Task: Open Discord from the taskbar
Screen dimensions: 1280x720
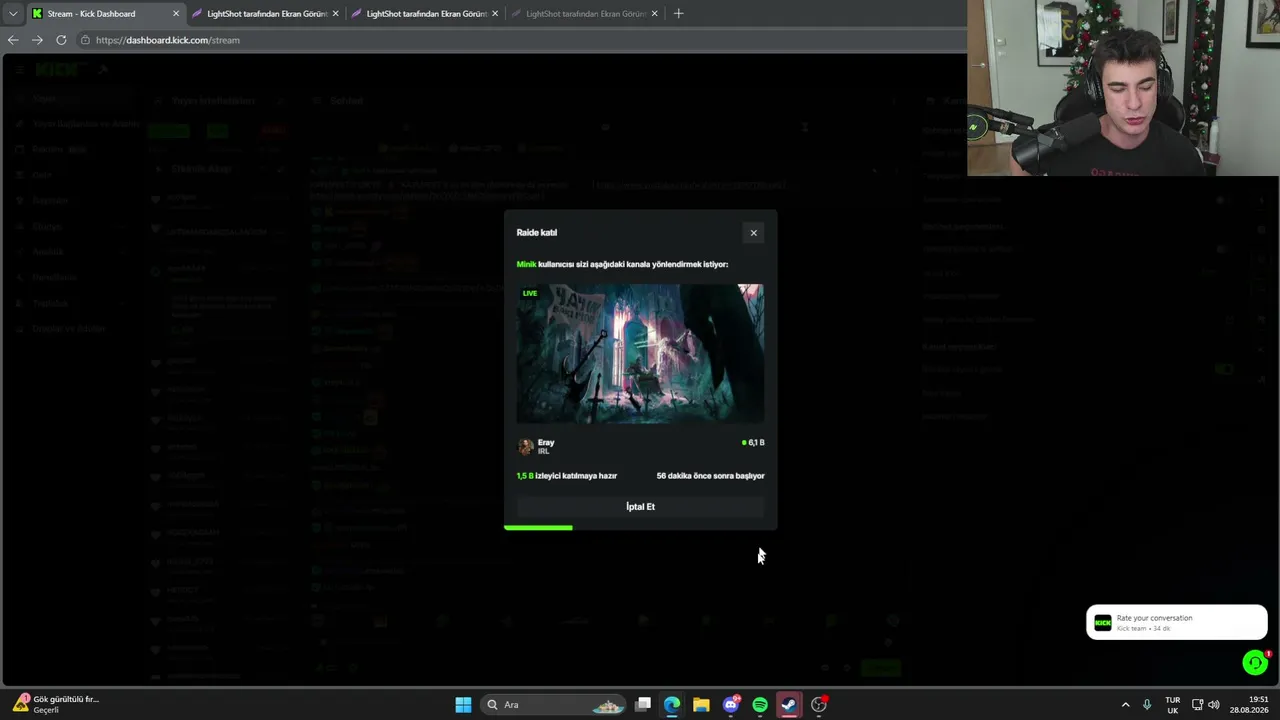Action: click(731, 705)
